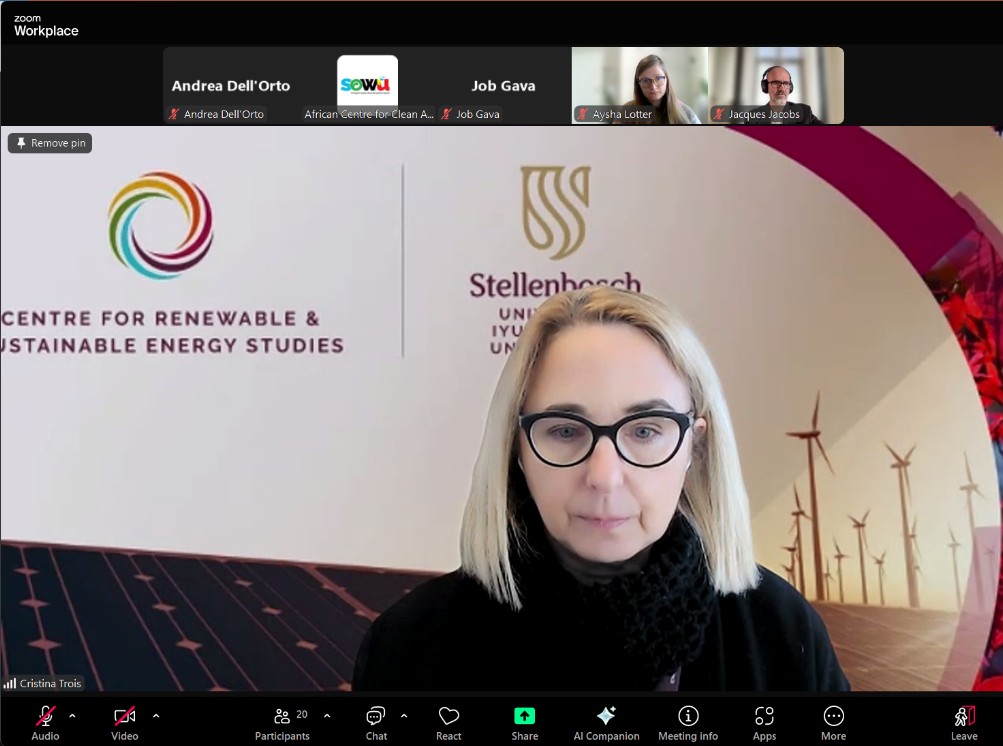Show Meeting info

688,723
